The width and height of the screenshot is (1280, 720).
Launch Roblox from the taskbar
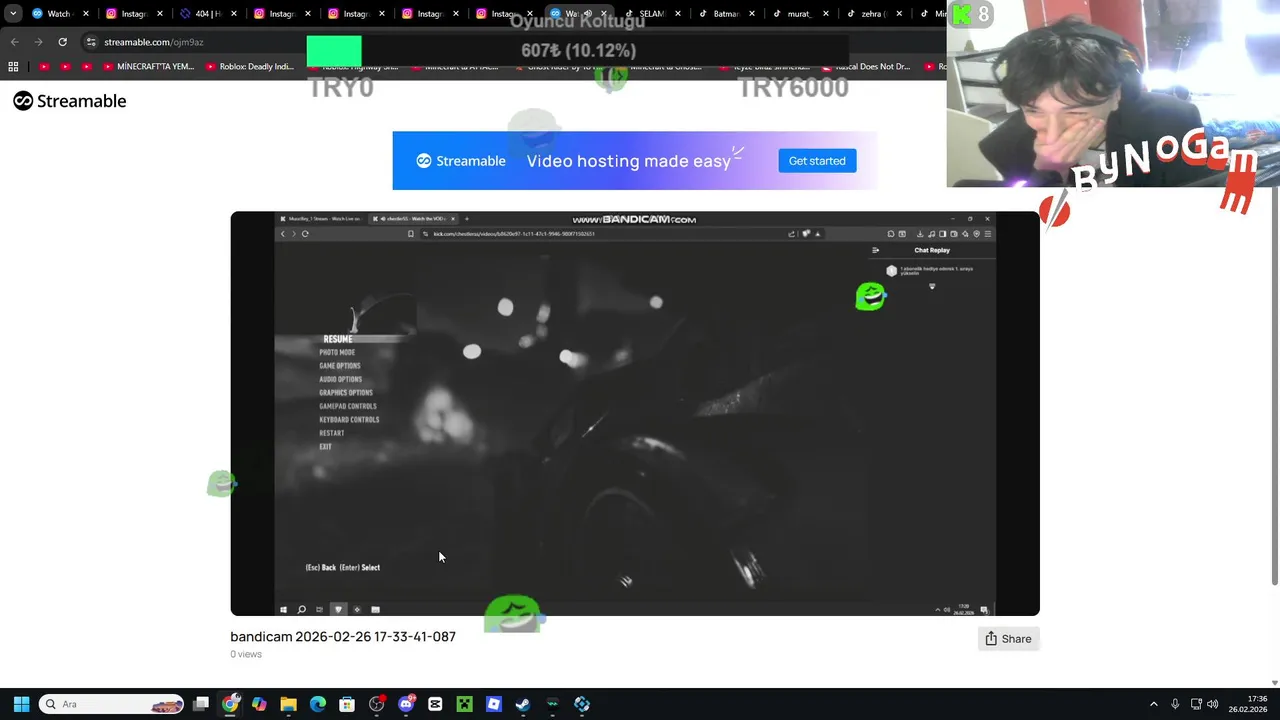coord(493,704)
